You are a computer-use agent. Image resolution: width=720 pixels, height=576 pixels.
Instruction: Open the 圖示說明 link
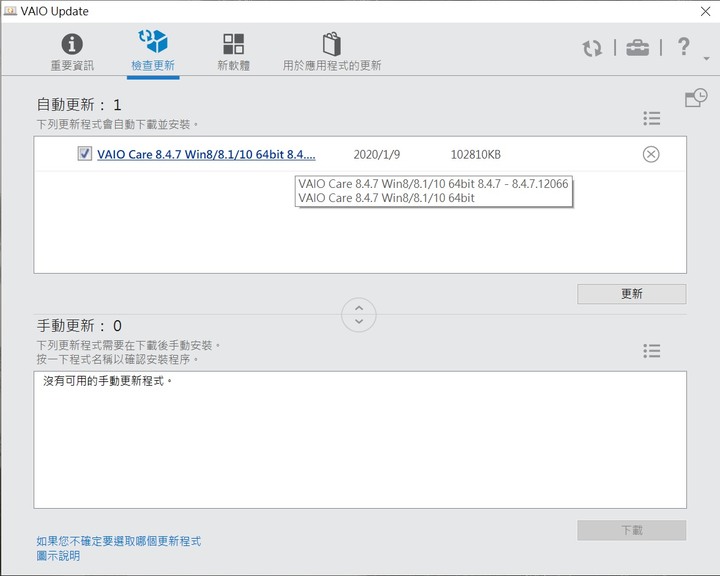58,556
